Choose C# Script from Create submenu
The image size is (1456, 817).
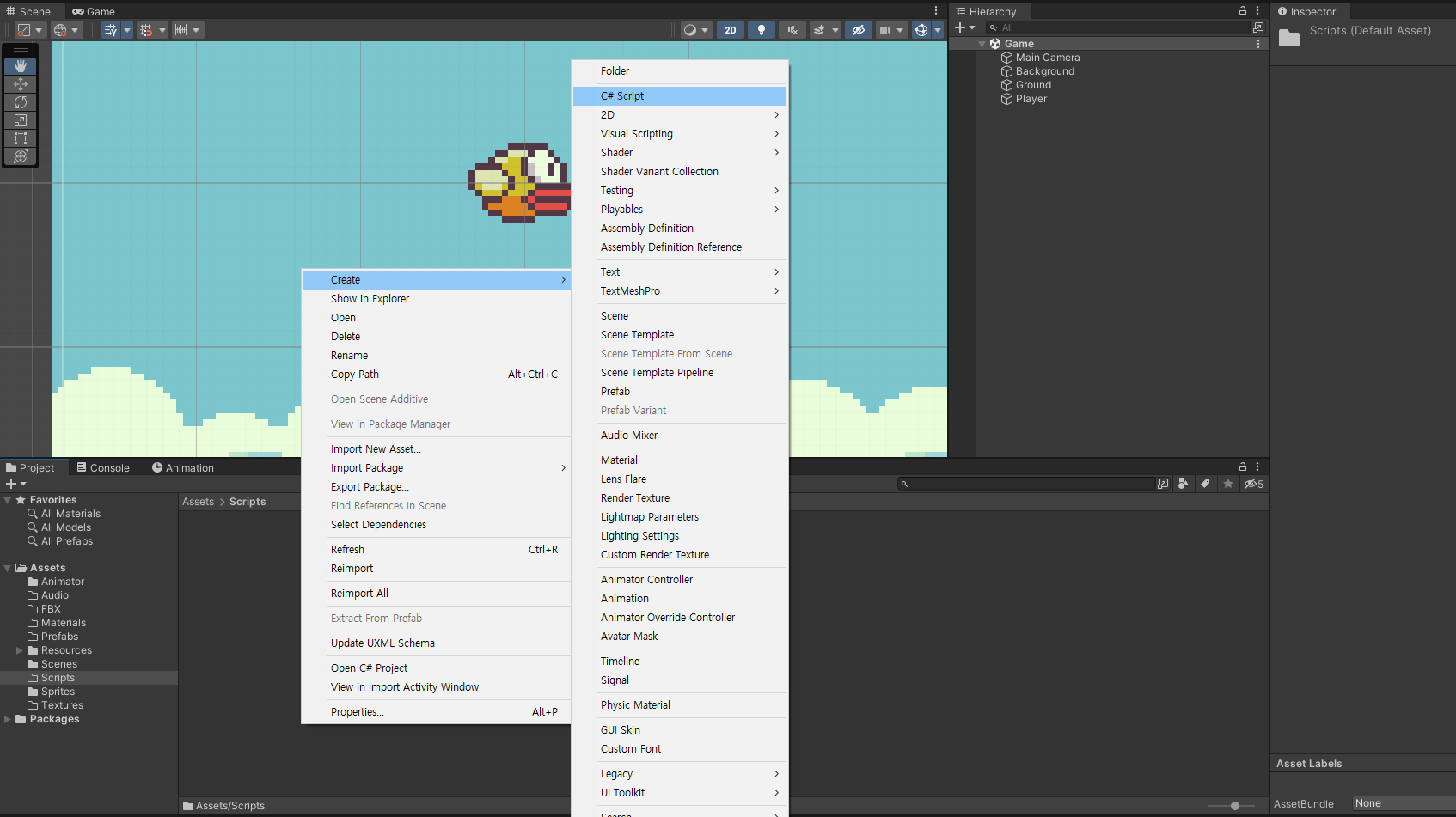[680, 96]
